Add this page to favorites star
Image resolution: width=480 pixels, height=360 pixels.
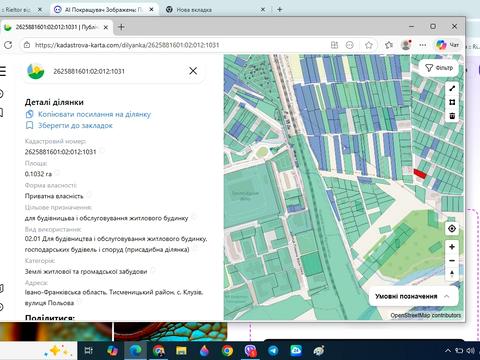(369, 45)
